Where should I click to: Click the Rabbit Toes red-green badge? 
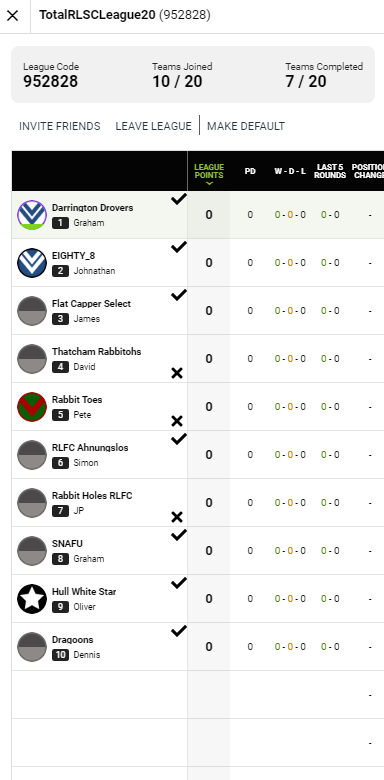(x=32, y=407)
